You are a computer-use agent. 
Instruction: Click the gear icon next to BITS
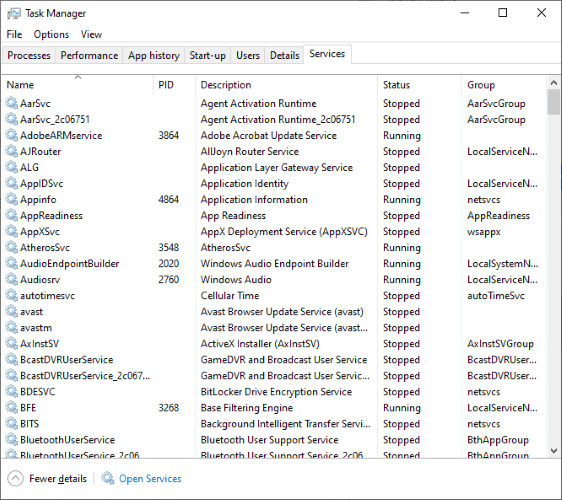[11, 424]
